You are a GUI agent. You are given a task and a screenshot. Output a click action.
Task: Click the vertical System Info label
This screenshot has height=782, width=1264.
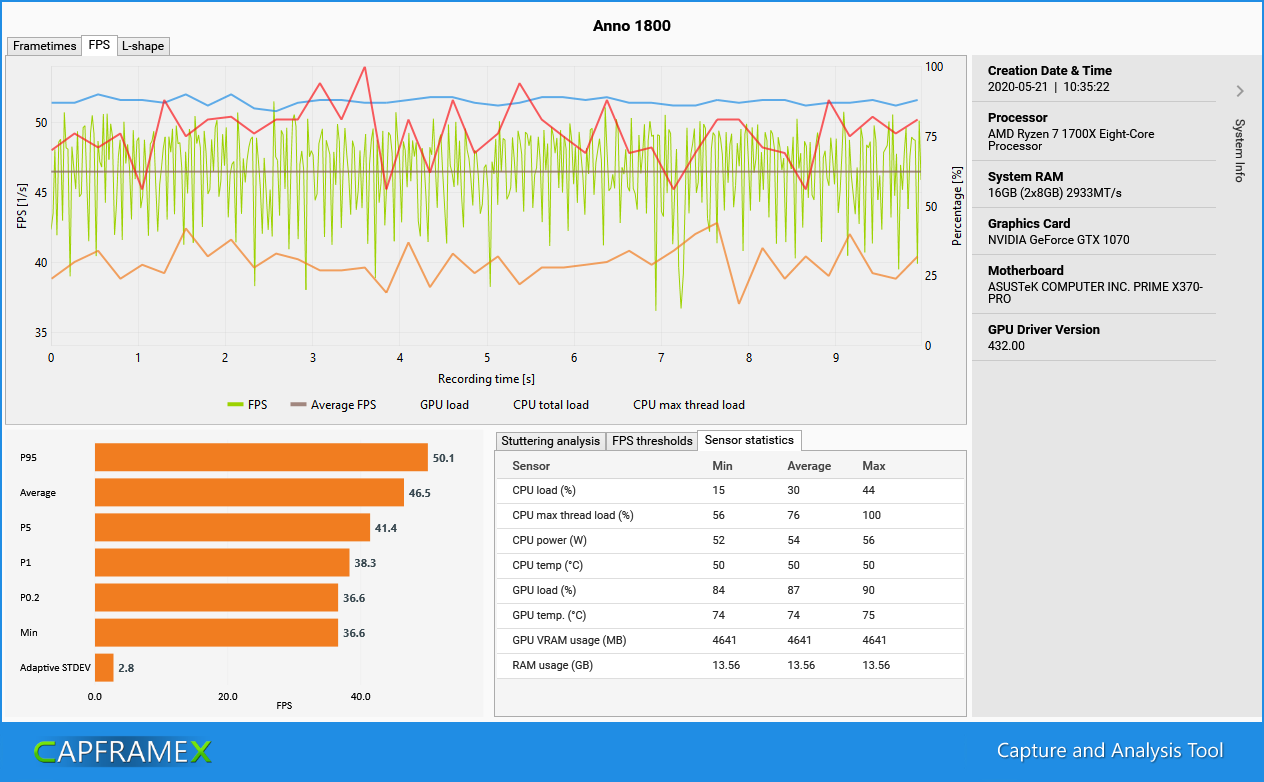(1239, 151)
